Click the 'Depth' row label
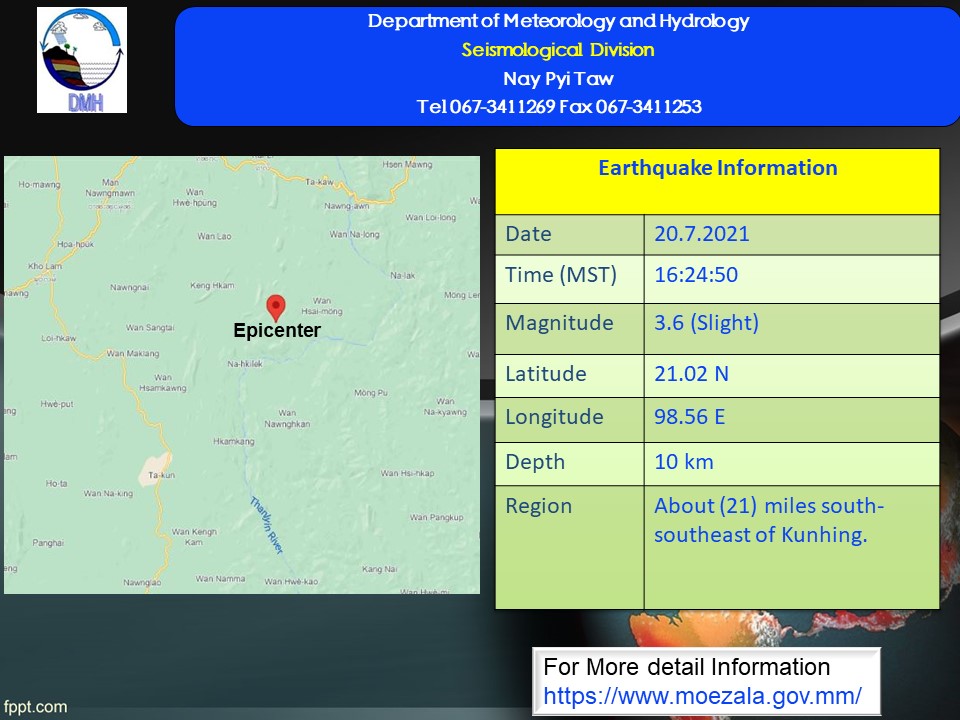This screenshot has width=960, height=720. coord(535,462)
